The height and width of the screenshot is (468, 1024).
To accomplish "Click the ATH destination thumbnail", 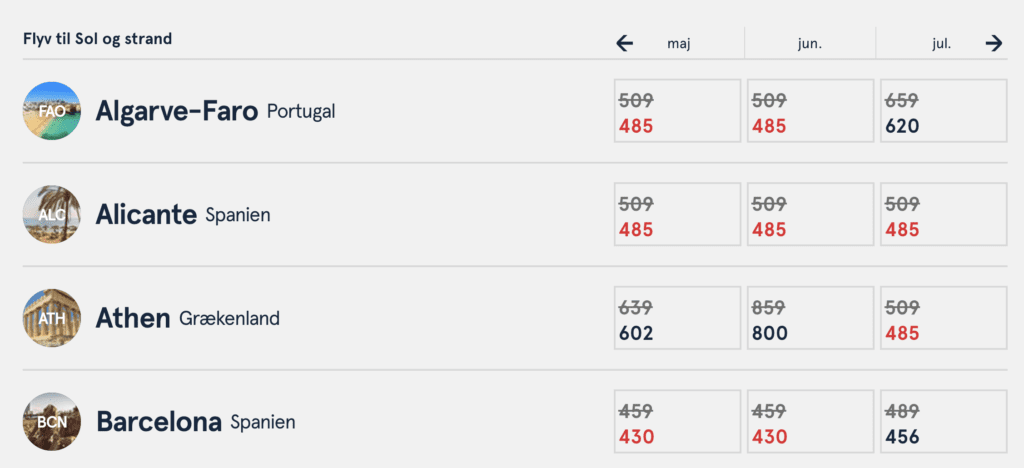I will coord(52,318).
